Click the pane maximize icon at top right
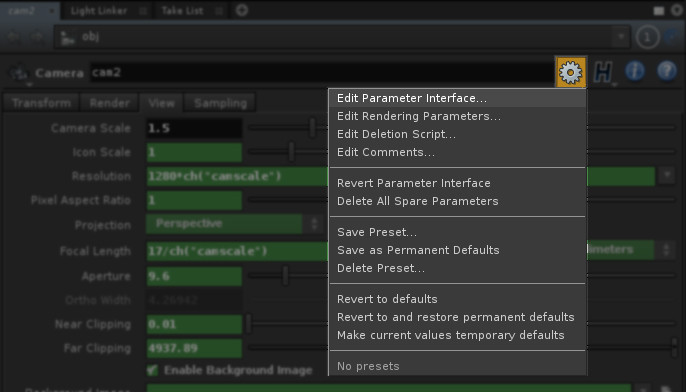 pyautogui.click(x=659, y=11)
